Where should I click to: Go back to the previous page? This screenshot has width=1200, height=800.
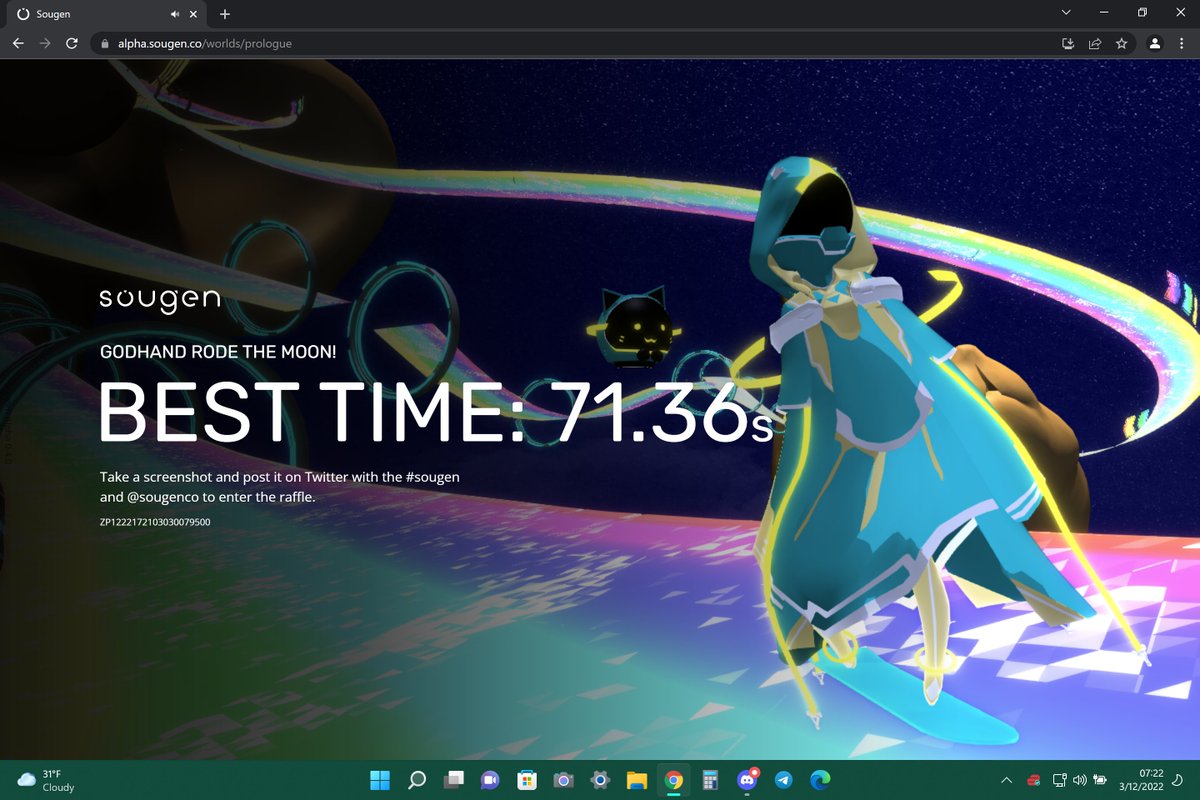point(18,44)
